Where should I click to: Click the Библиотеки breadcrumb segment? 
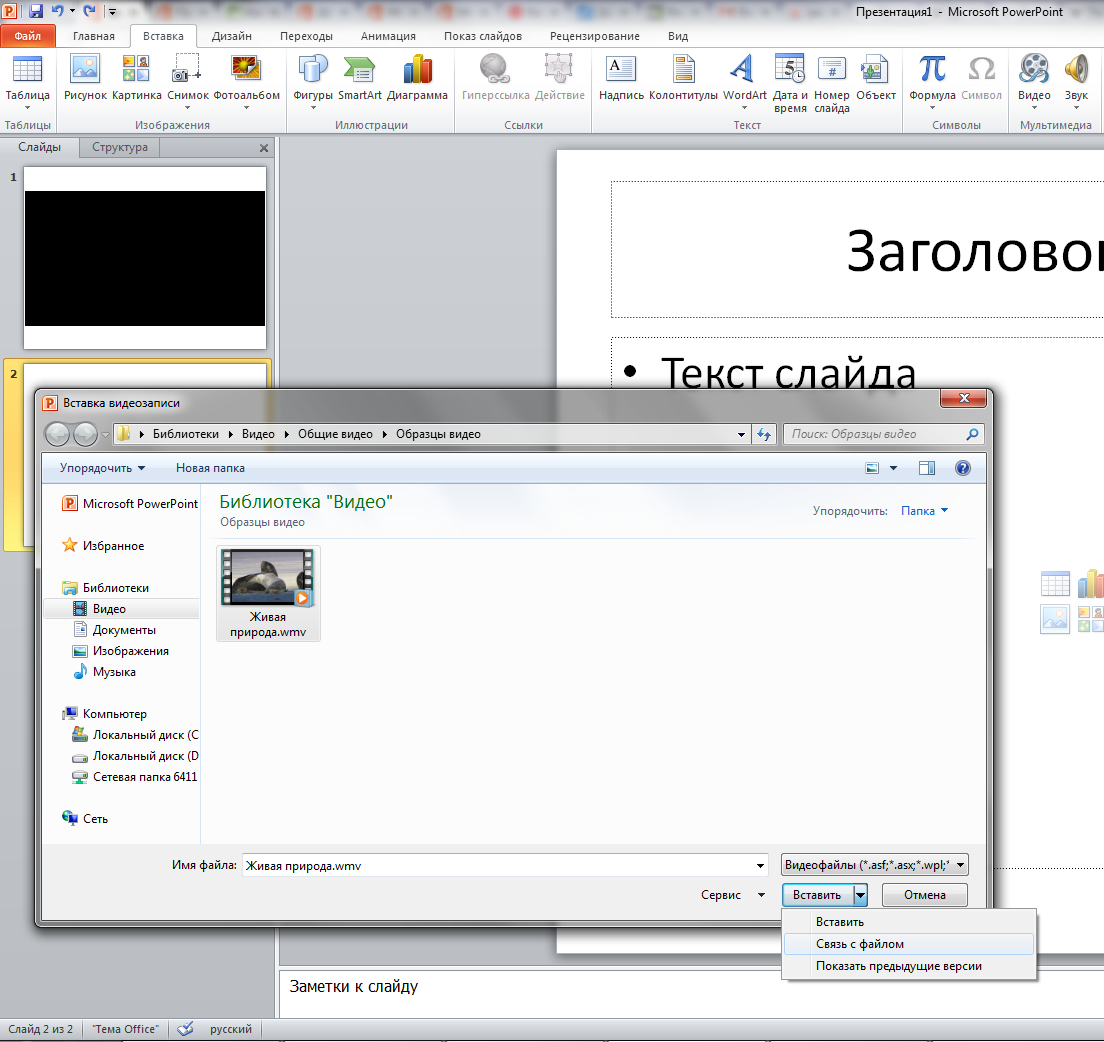point(186,434)
